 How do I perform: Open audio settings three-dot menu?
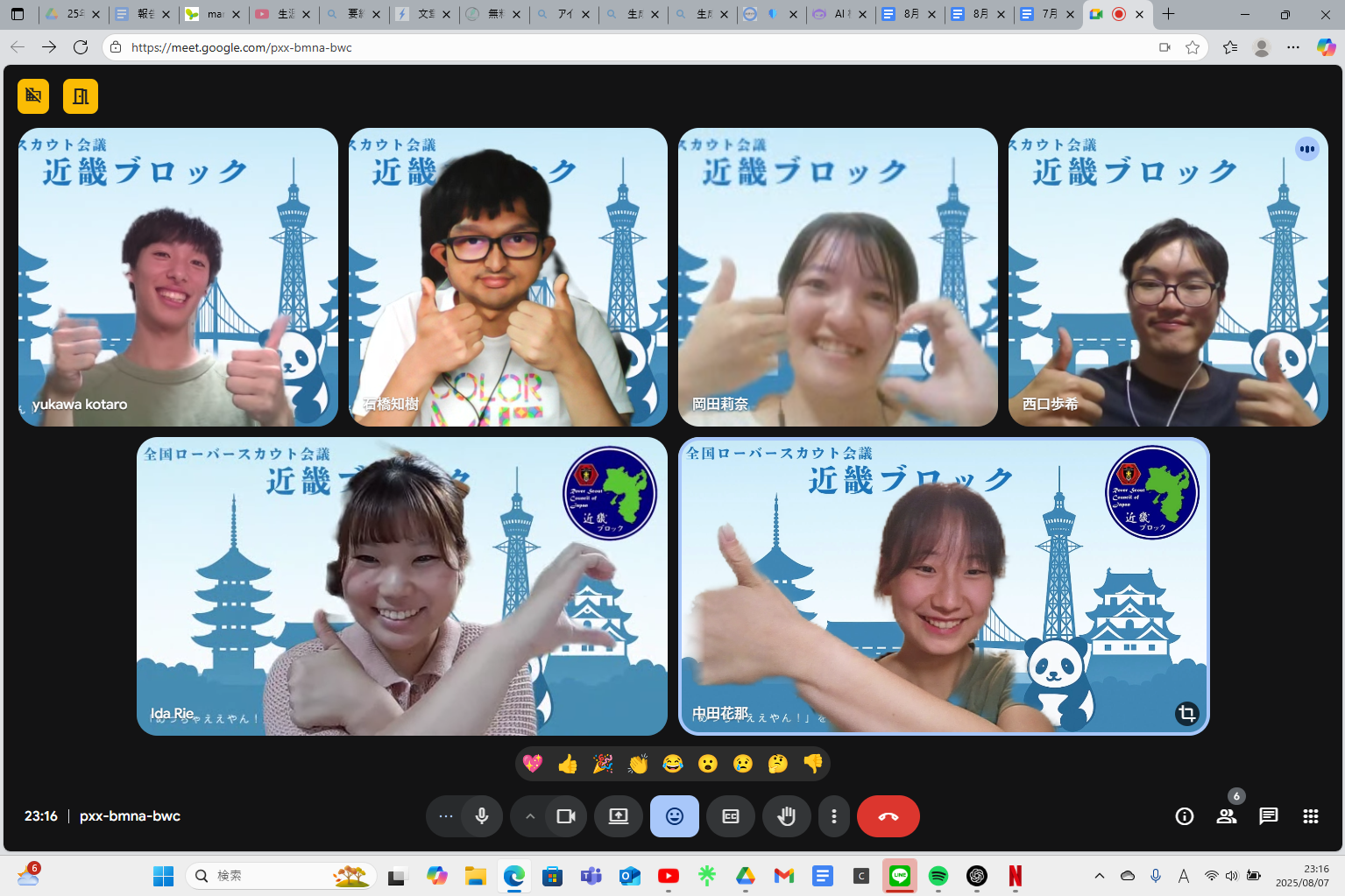tap(446, 816)
